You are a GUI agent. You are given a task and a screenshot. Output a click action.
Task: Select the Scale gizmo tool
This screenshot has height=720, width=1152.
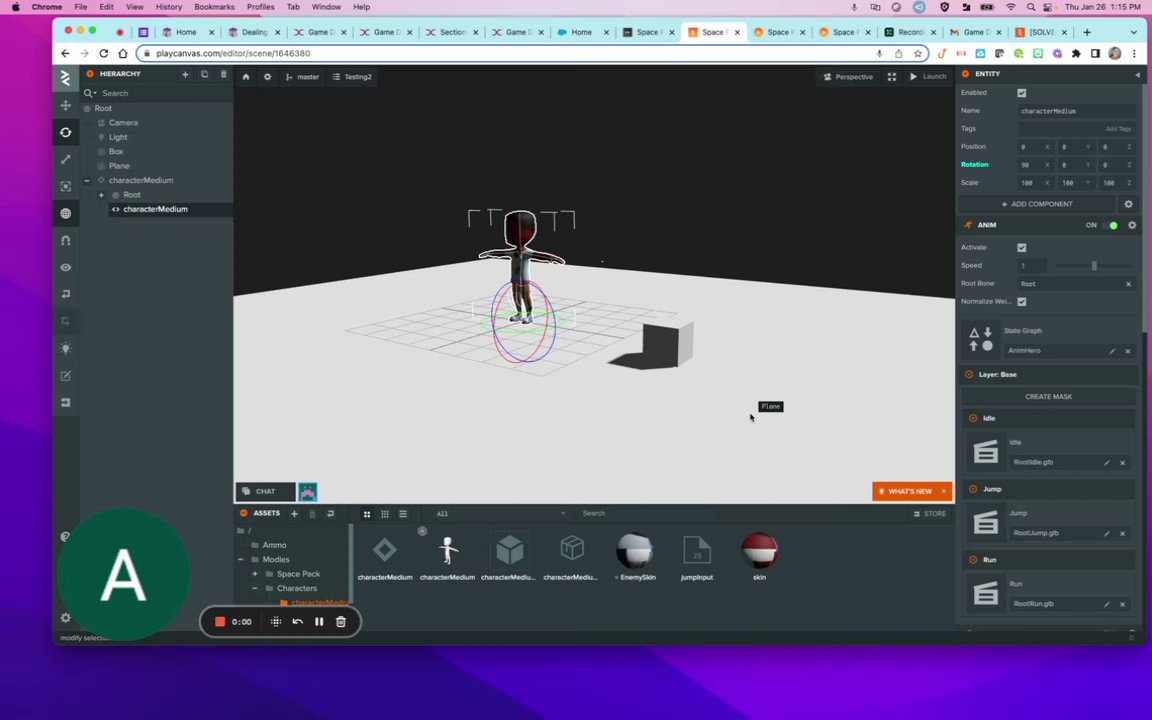[65, 159]
